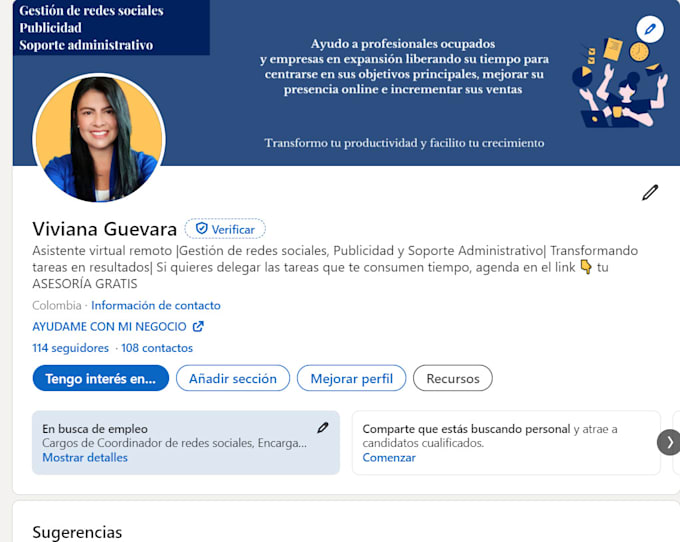Click the 'Añadir sección' button
Screen dimensions: 680x542
point(233,378)
